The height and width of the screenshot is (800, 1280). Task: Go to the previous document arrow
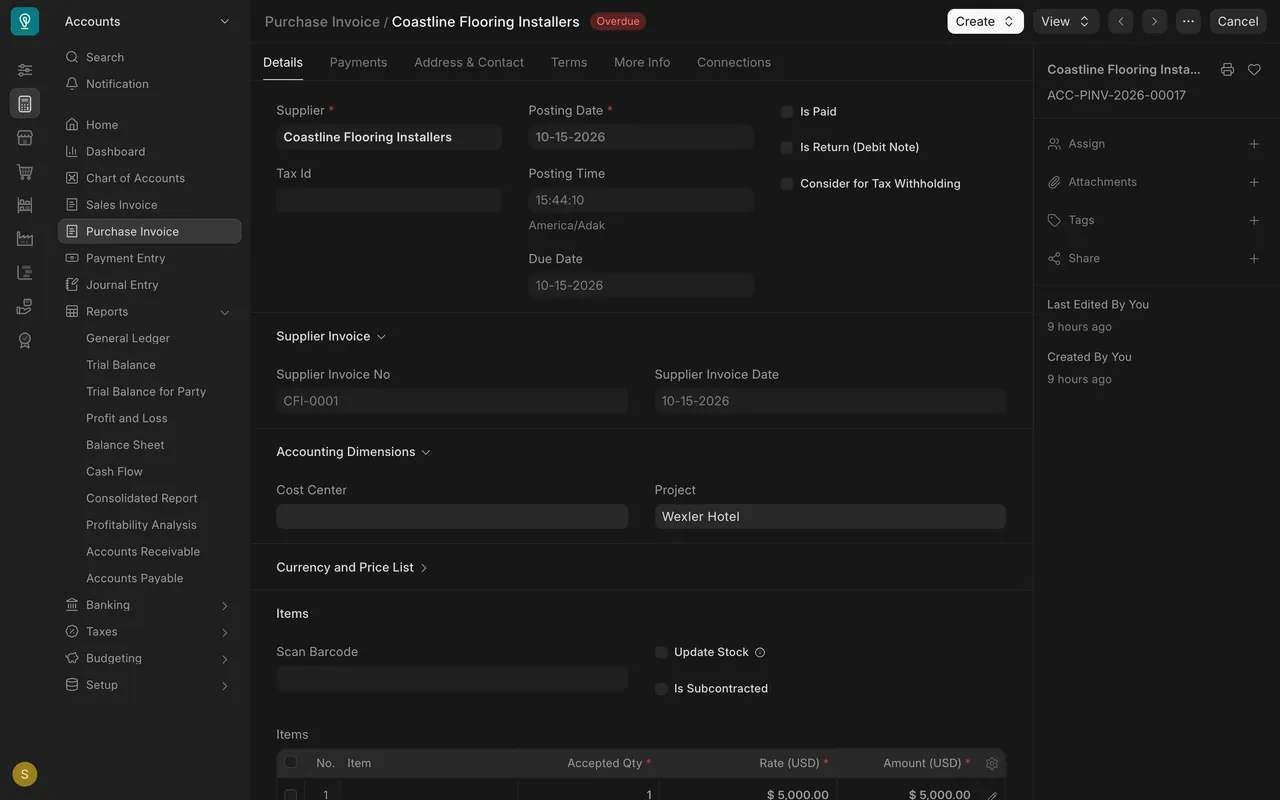click(1121, 21)
